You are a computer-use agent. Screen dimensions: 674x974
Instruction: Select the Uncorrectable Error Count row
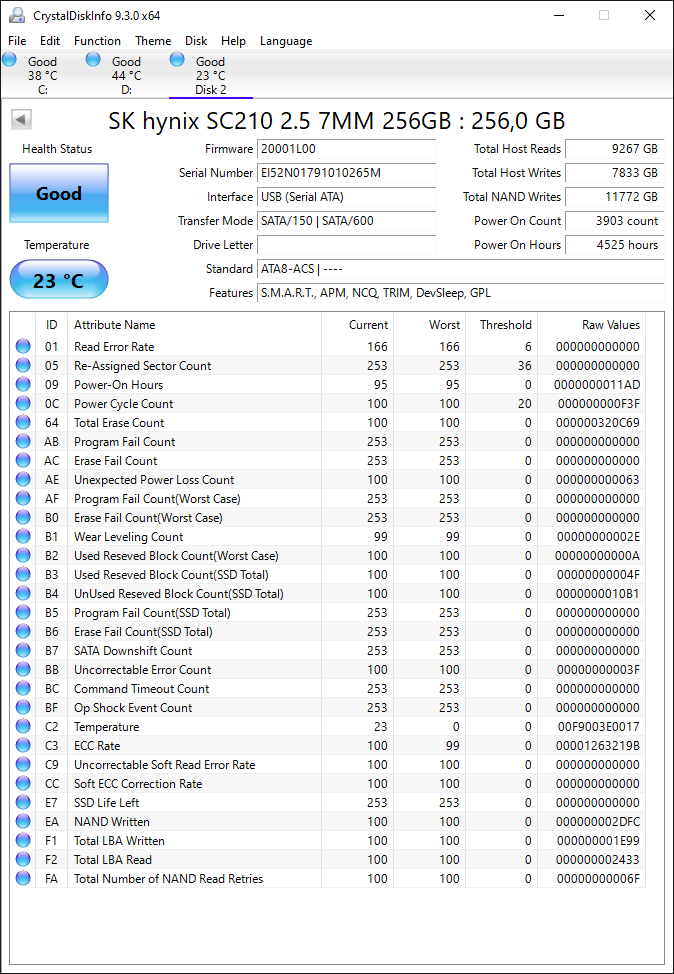point(328,670)
